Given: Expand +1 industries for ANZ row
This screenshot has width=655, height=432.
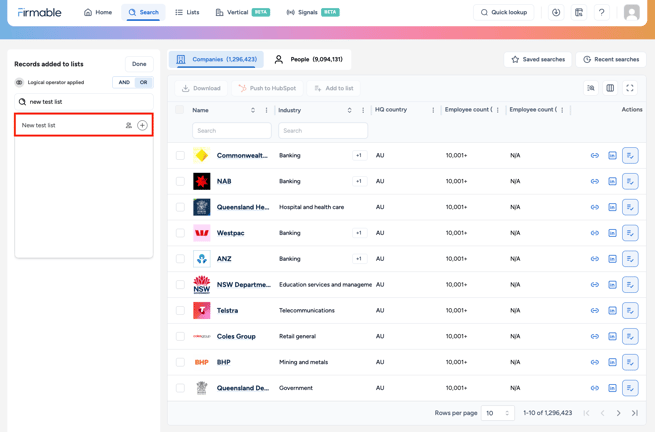Looking at the screenshot, I should coord(359,259).
